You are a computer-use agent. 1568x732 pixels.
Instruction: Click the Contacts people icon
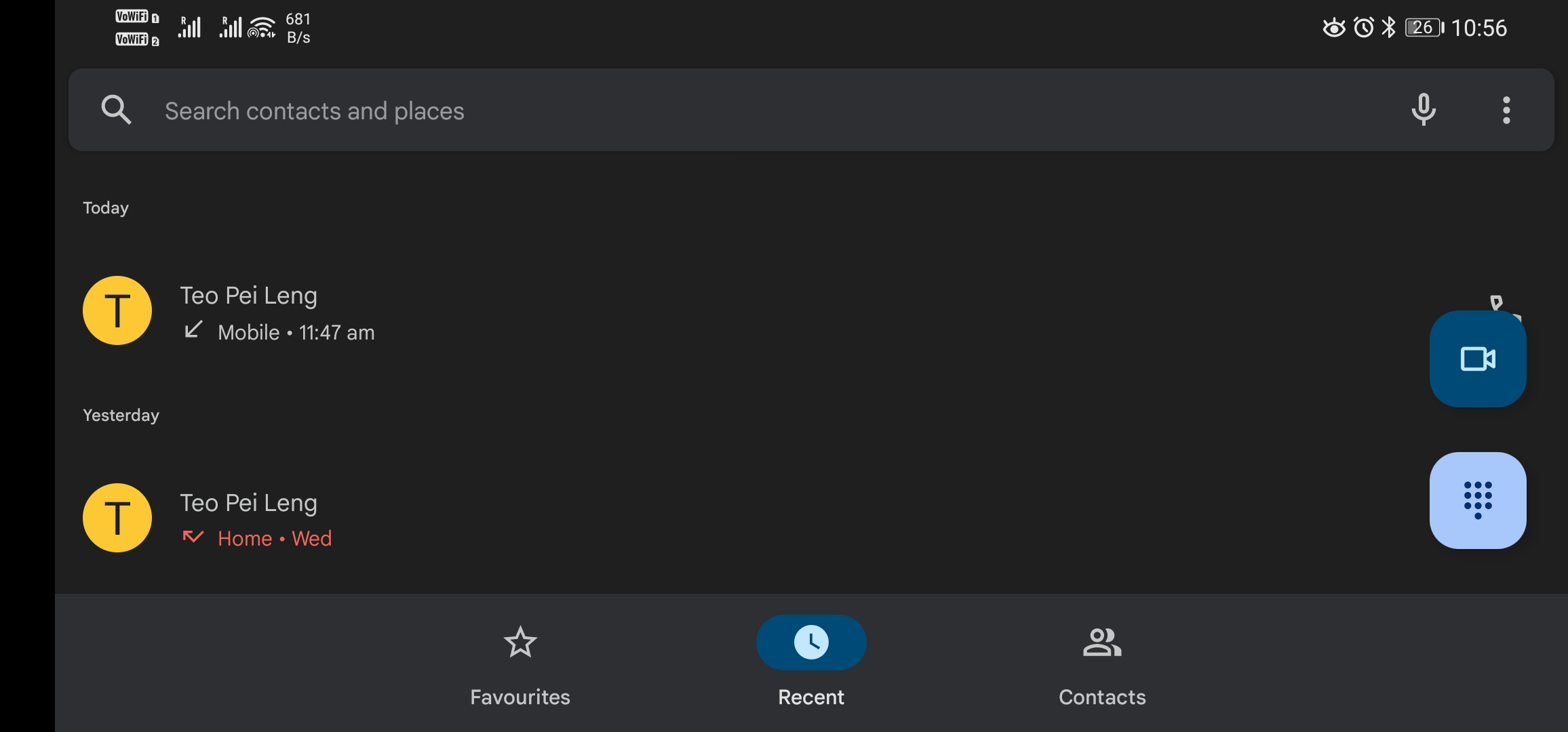(1102, 642)
